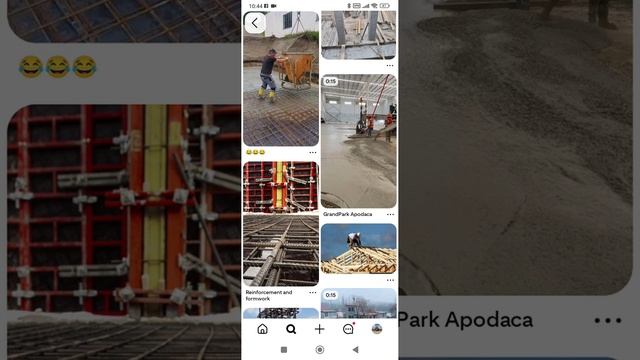Open more options for Reinforcement and formwork pin
640x360 pixels.
click(313, 292)
